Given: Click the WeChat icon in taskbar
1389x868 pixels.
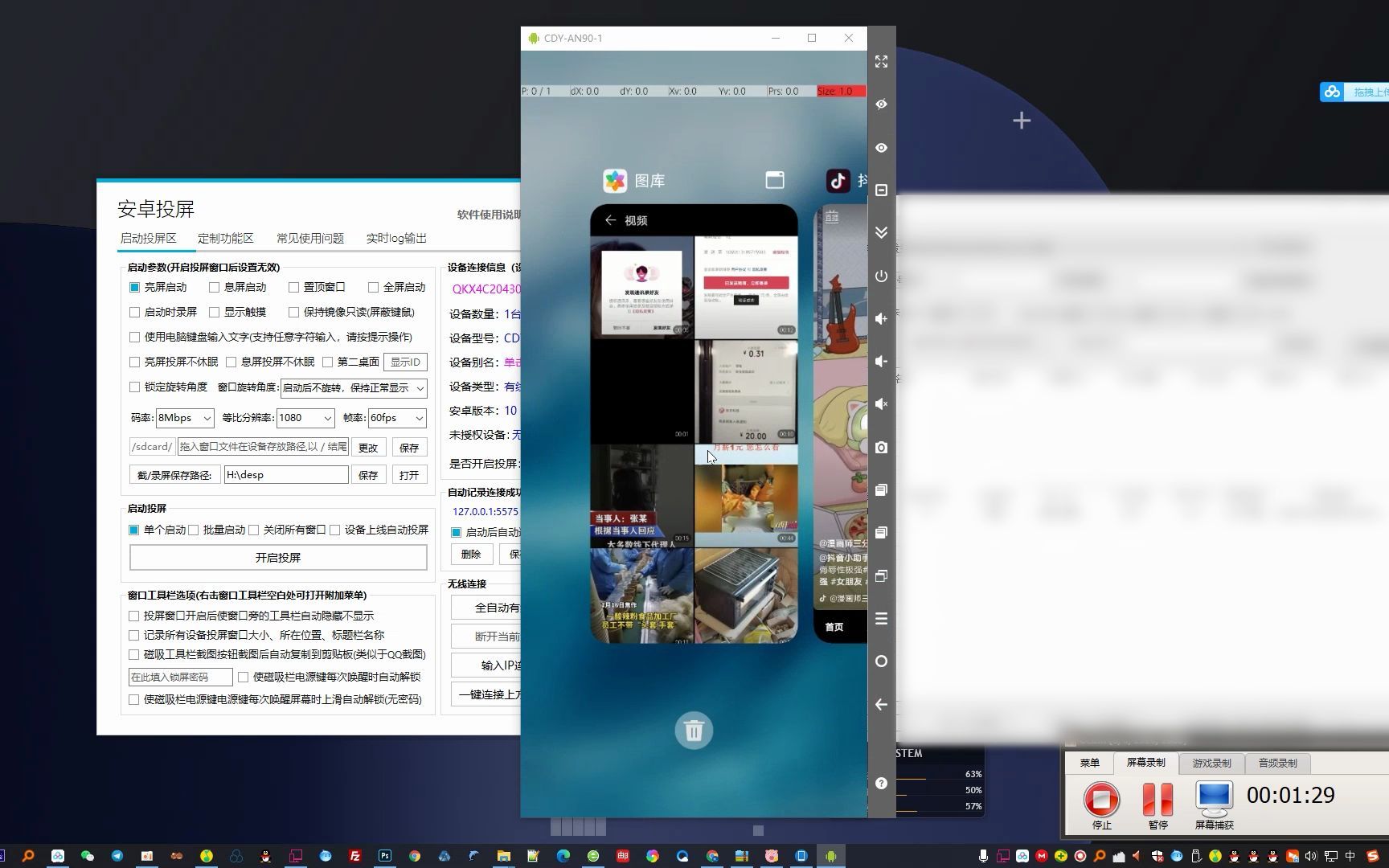Looking at the screenshot, I should [x=88, y=856].
